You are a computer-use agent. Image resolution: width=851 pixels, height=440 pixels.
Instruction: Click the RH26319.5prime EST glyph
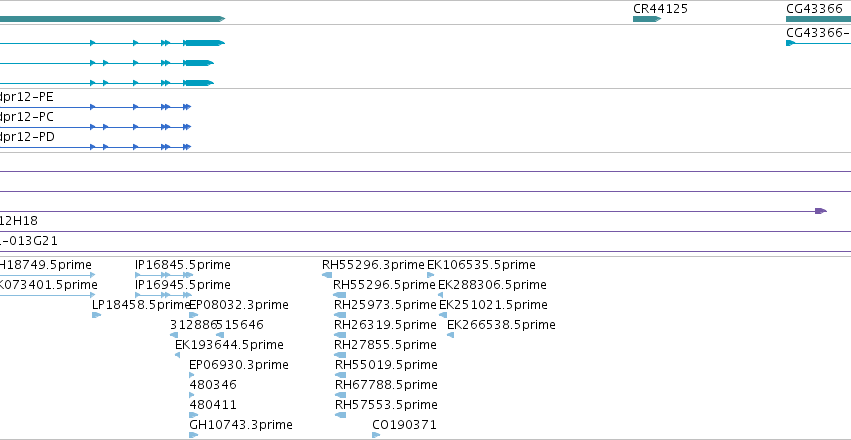(x=340, y=335)
